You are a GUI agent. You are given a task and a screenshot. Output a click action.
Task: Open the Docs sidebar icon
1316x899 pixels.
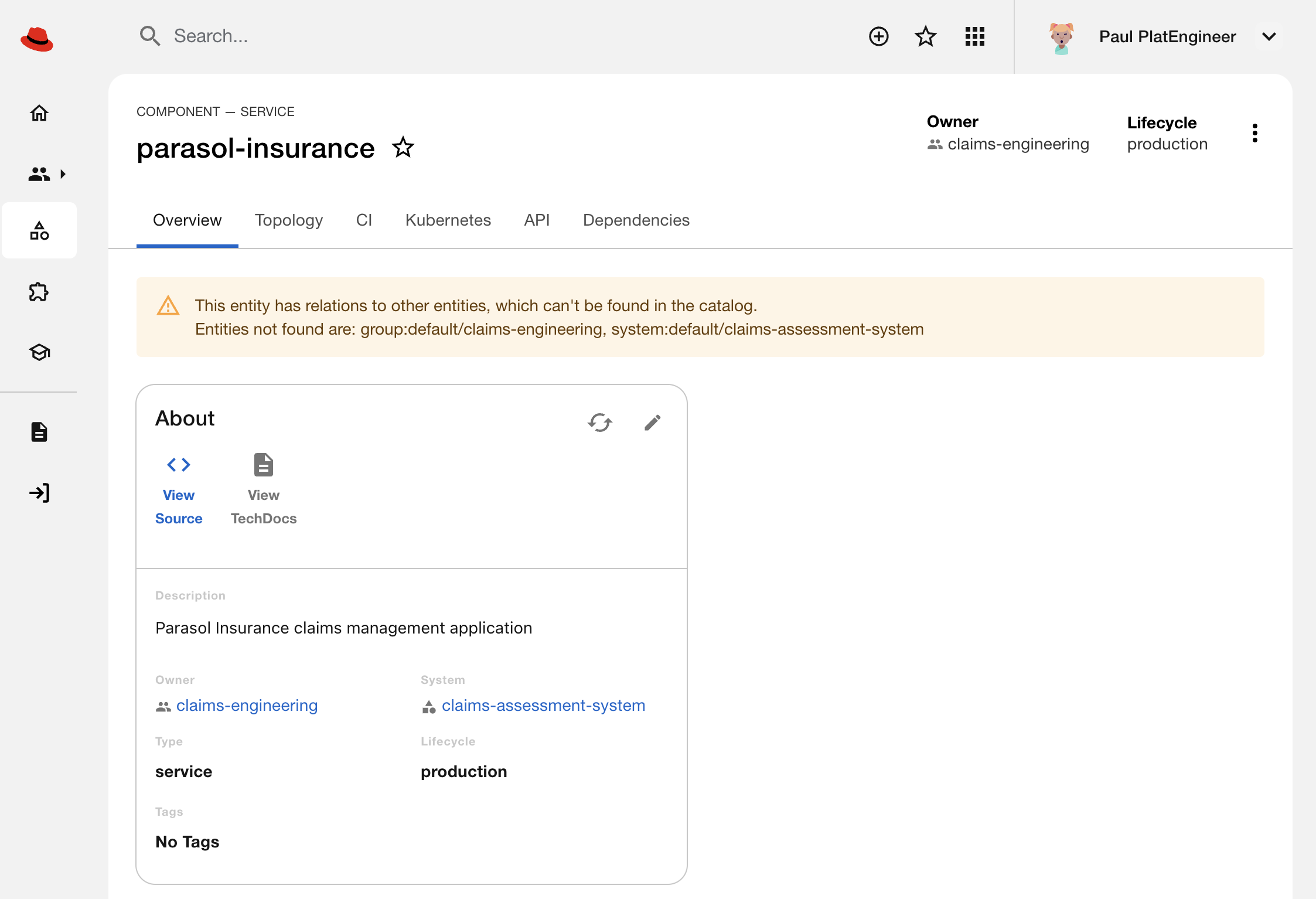click(x=39, y=432)
